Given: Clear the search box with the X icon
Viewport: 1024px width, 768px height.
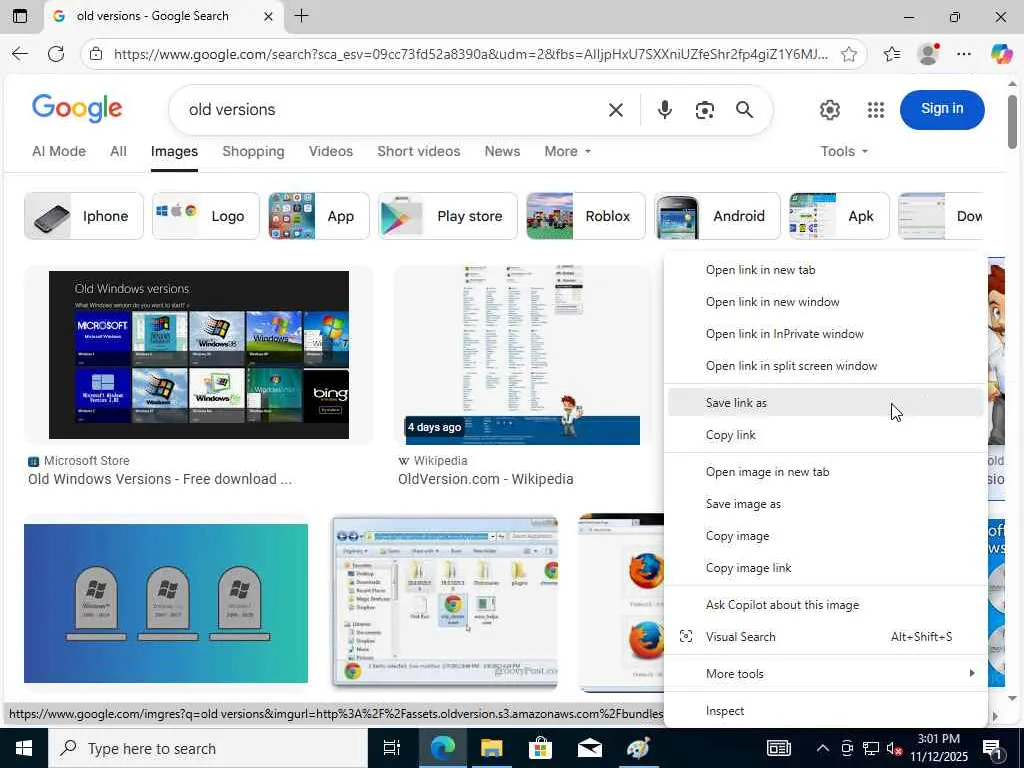Looking at the screenshot, I should pos(616,110).
